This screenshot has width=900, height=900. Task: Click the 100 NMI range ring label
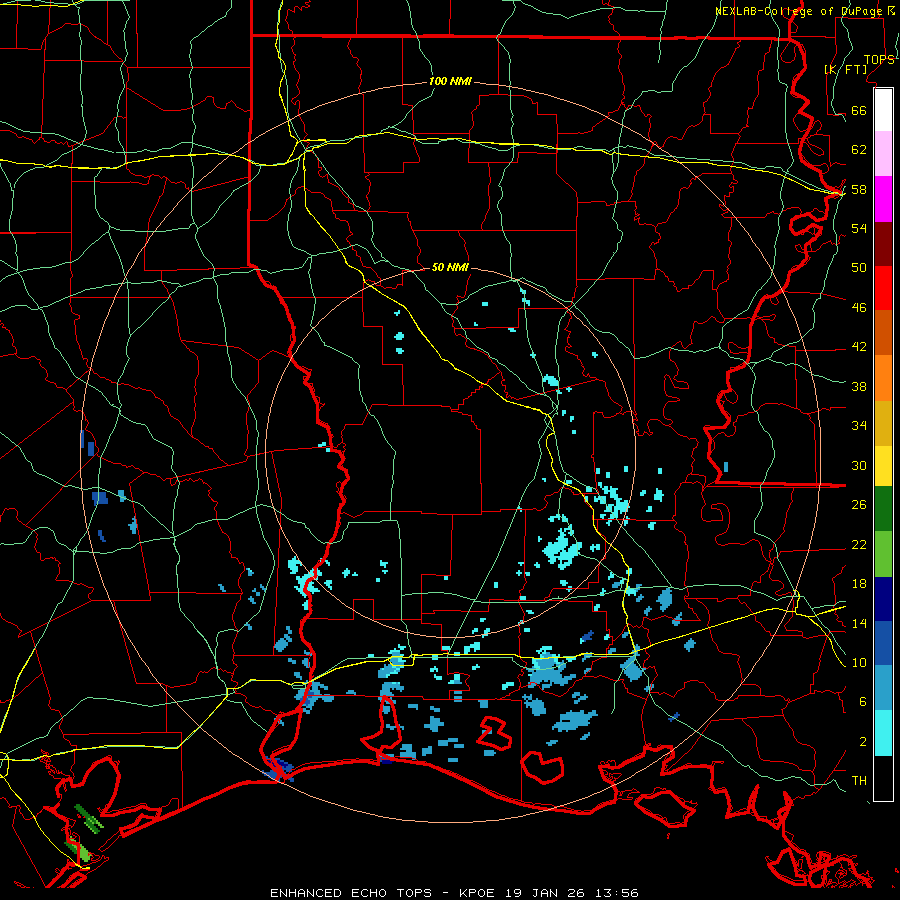(x=450, y=81)
